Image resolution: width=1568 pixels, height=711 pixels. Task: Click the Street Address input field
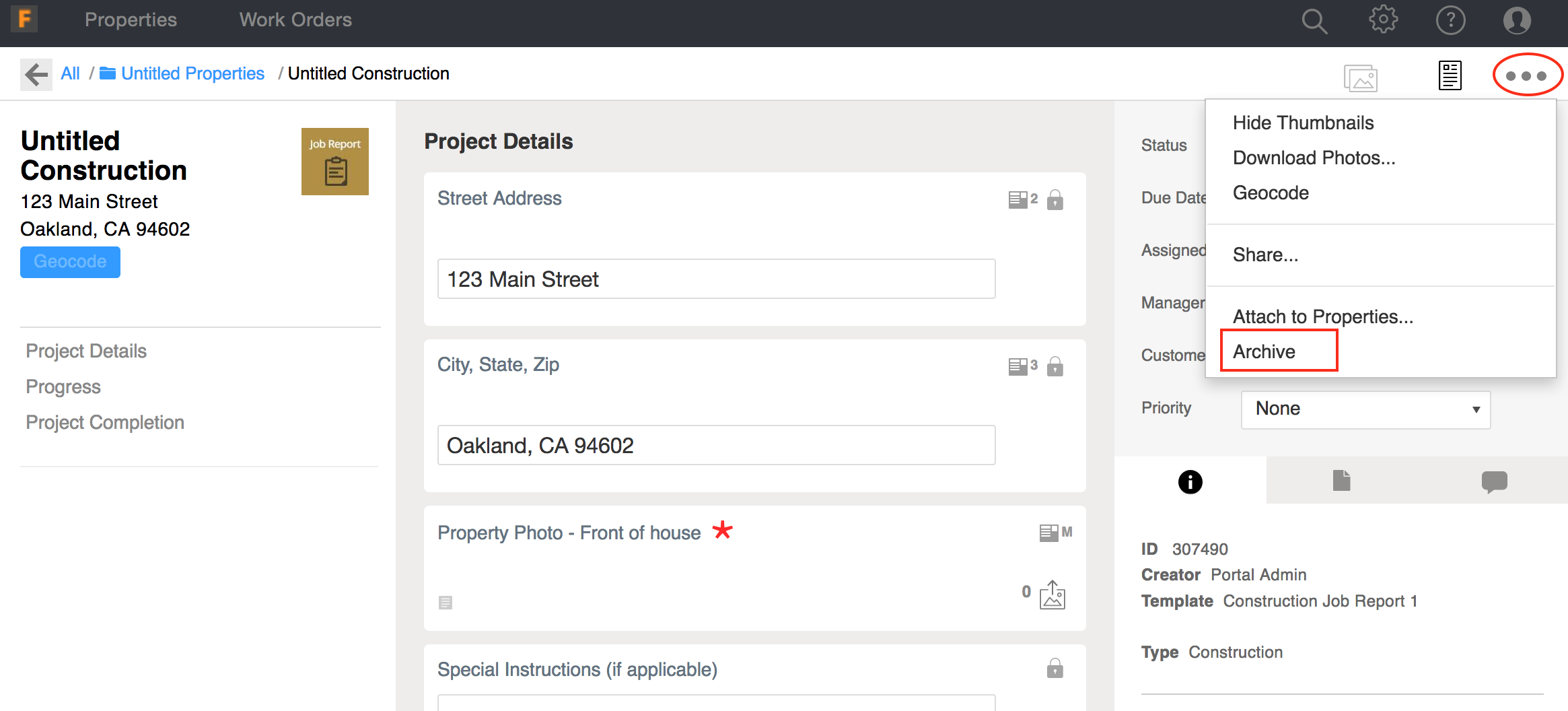pyautogui.click(x=716, y=279)
